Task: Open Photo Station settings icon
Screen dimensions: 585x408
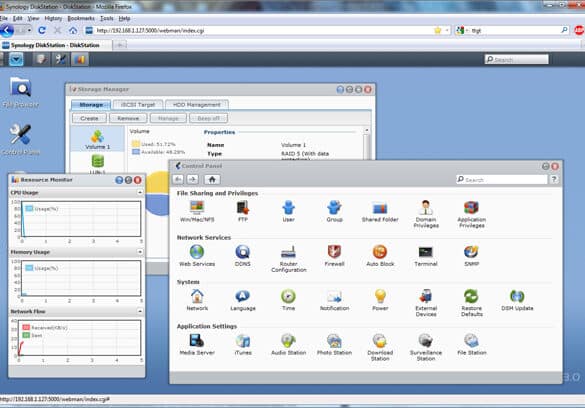Action: [334, 344]
